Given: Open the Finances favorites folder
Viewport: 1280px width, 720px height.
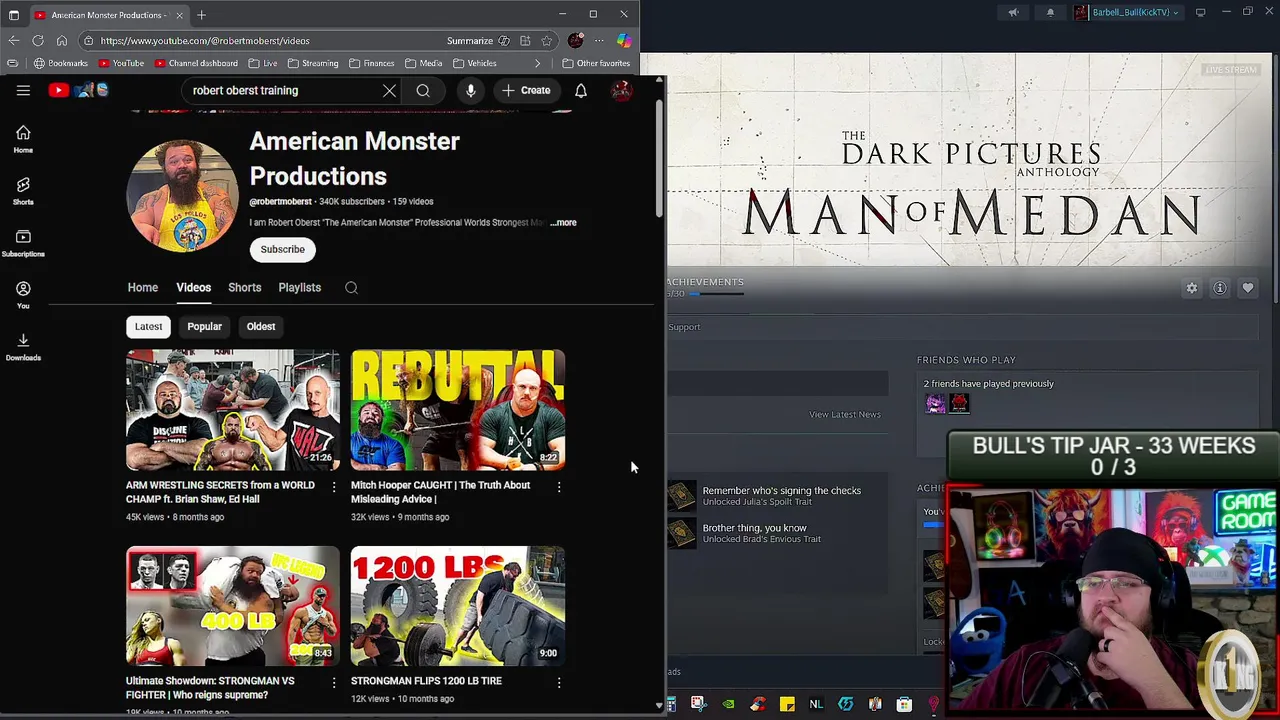Looking at the screenshot, I should pyautogui.click(x=371, y=63).
